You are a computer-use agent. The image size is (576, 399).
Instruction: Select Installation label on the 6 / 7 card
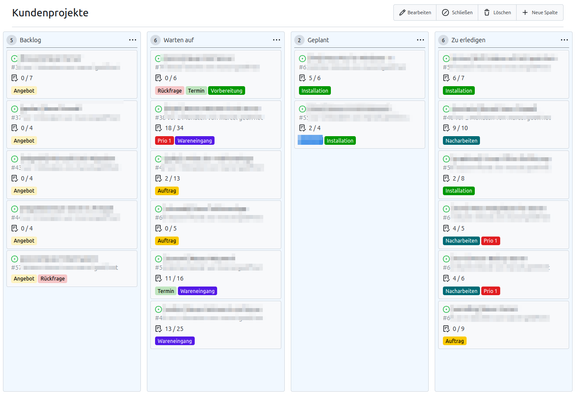click(x=459, y=91)
